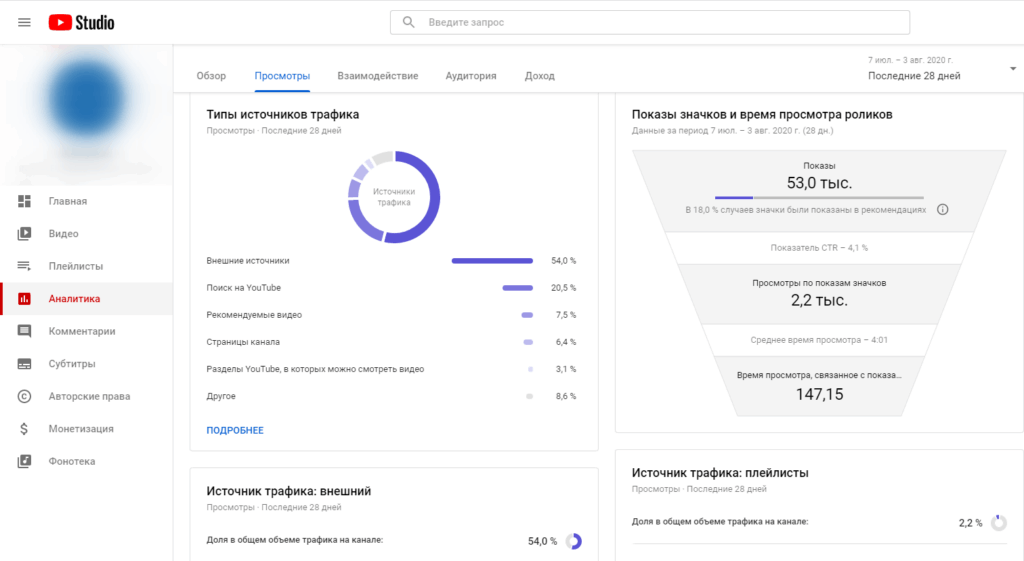This screenshot has height=561, width=1024.
Task: Click the Рекомендуемые видео row label
Action: point(254,315)
